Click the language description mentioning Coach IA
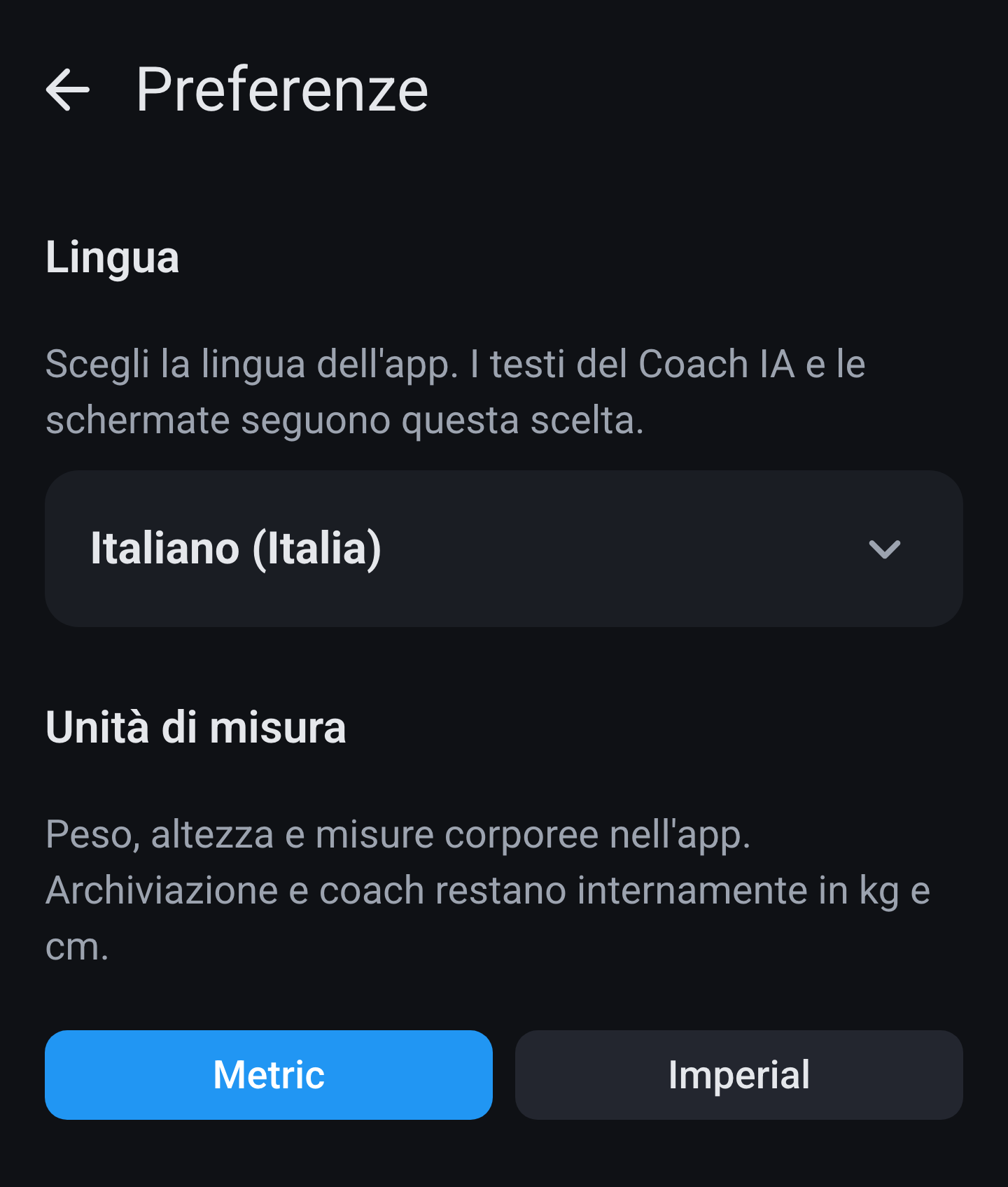1008x1187 pixels. pyautogui.click(x=456, y=393)
